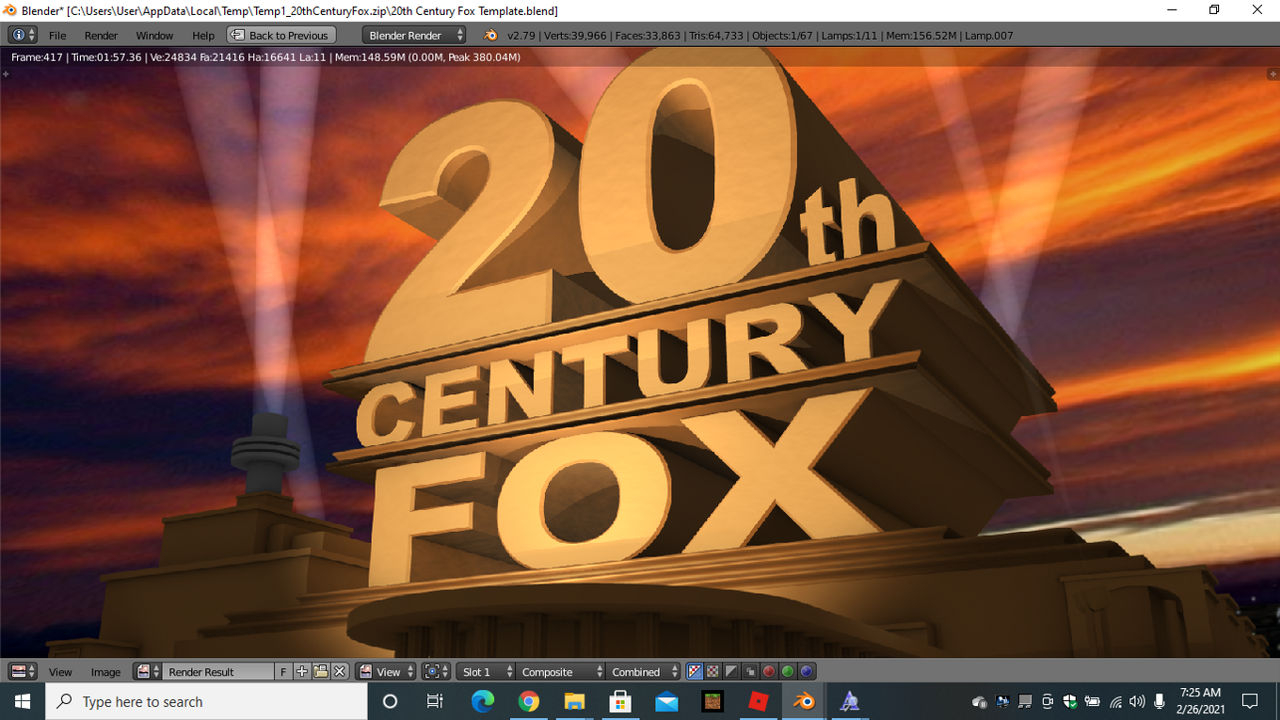
Task: Open the Mail app from the taskbar
Action: pos(667,701)
